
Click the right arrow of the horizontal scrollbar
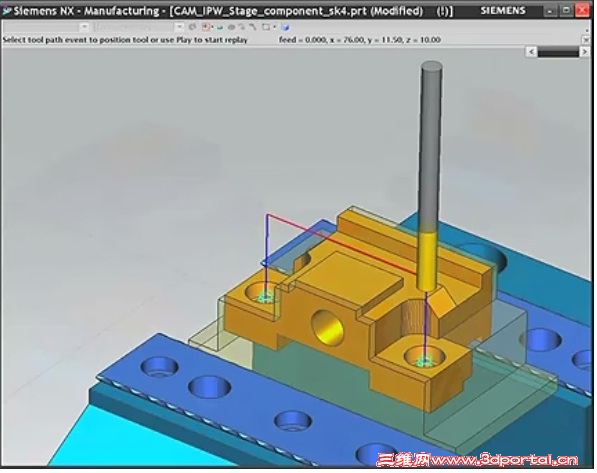click(x=585, y=51)
